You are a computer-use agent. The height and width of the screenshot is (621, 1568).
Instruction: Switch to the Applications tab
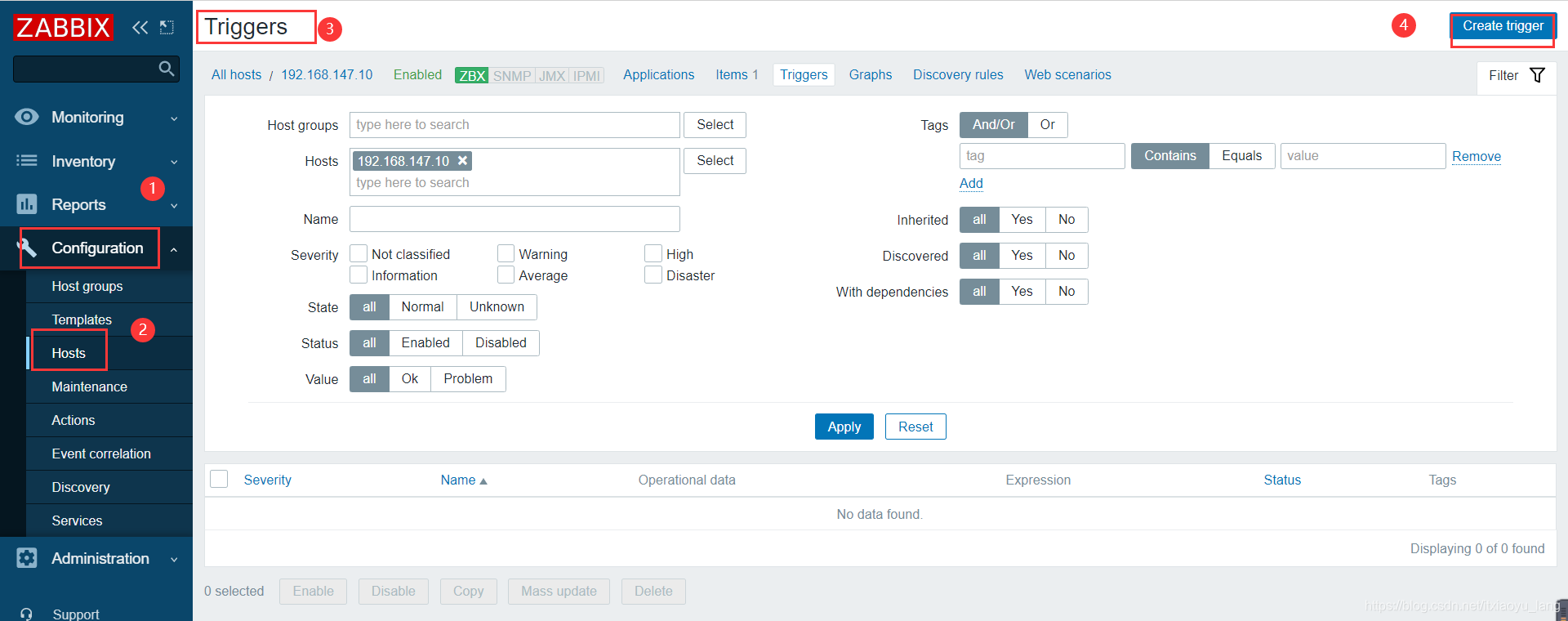(x=658, y=74)
